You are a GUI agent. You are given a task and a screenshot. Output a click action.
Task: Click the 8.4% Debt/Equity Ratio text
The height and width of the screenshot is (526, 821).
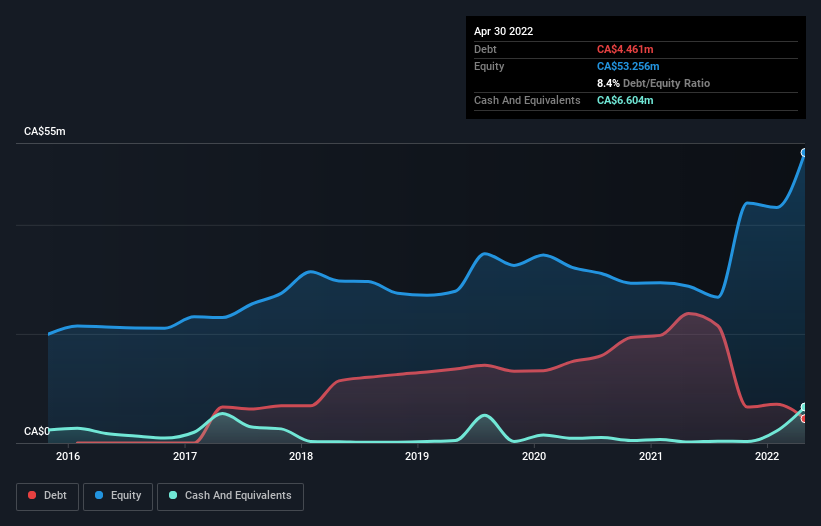(x=653, y=83)
